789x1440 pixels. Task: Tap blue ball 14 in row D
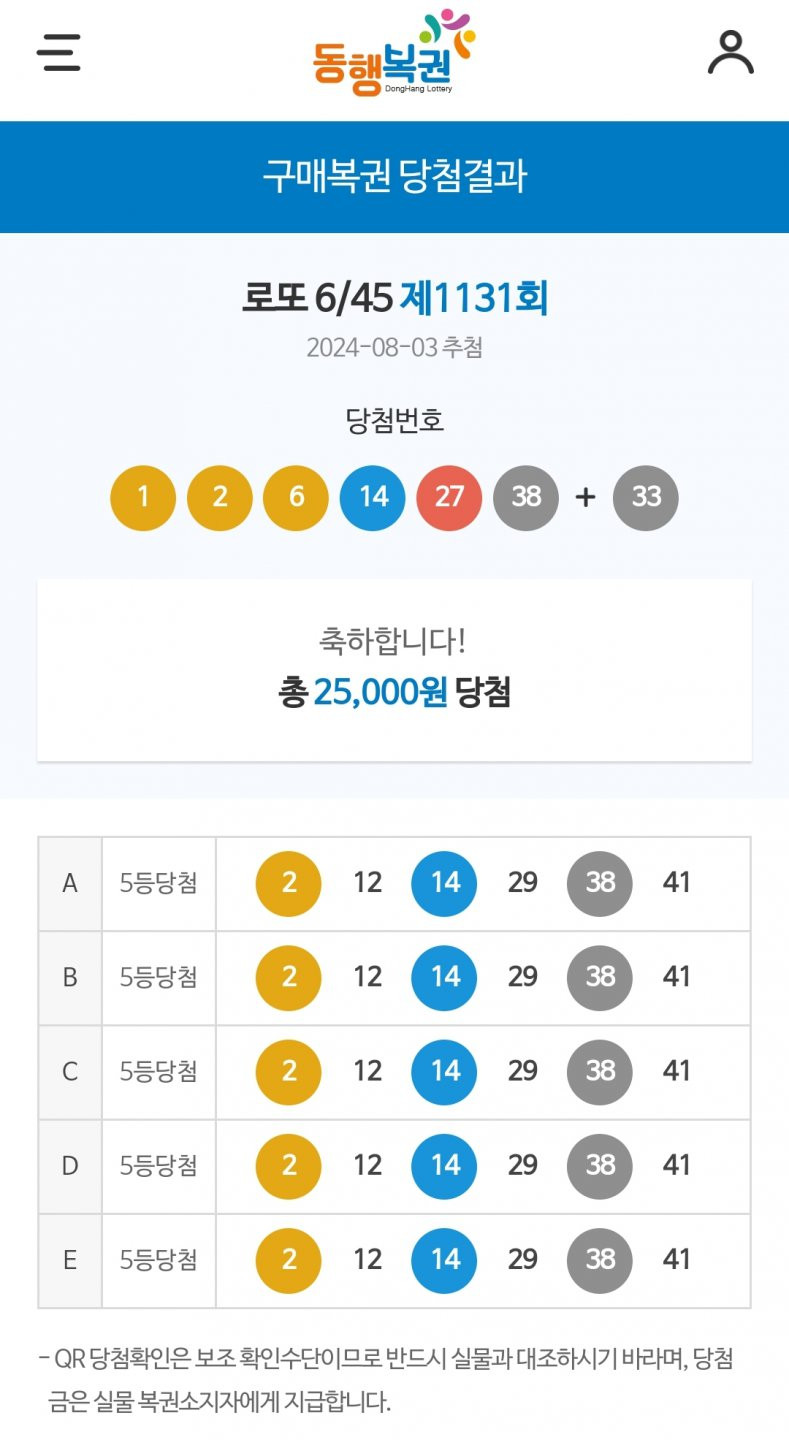(x=444, y=1166)
